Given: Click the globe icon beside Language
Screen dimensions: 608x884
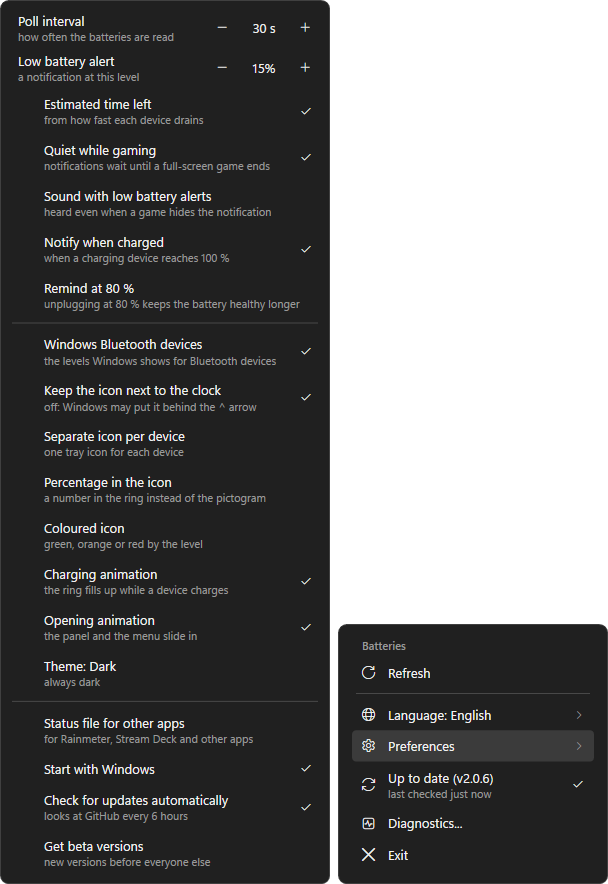Looking at the screenshot, I should pyautogui.click(x=368, y=715).
